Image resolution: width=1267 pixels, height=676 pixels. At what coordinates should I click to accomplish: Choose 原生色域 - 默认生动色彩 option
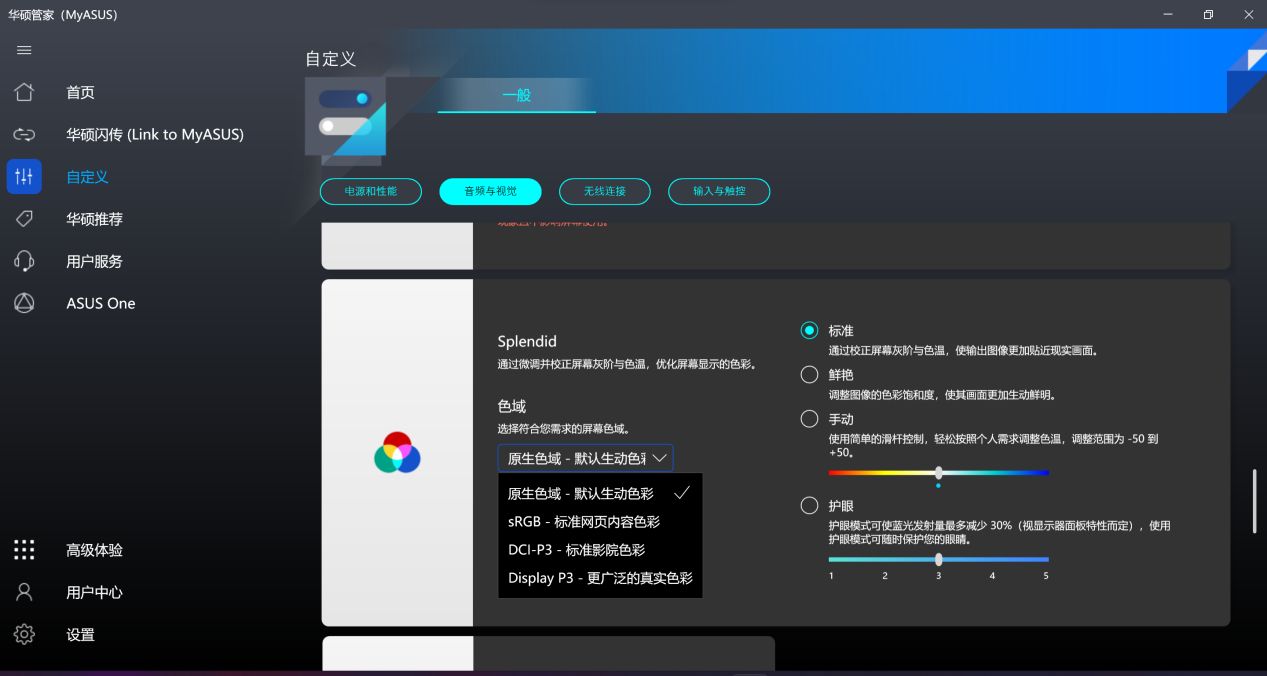(600, 493)
